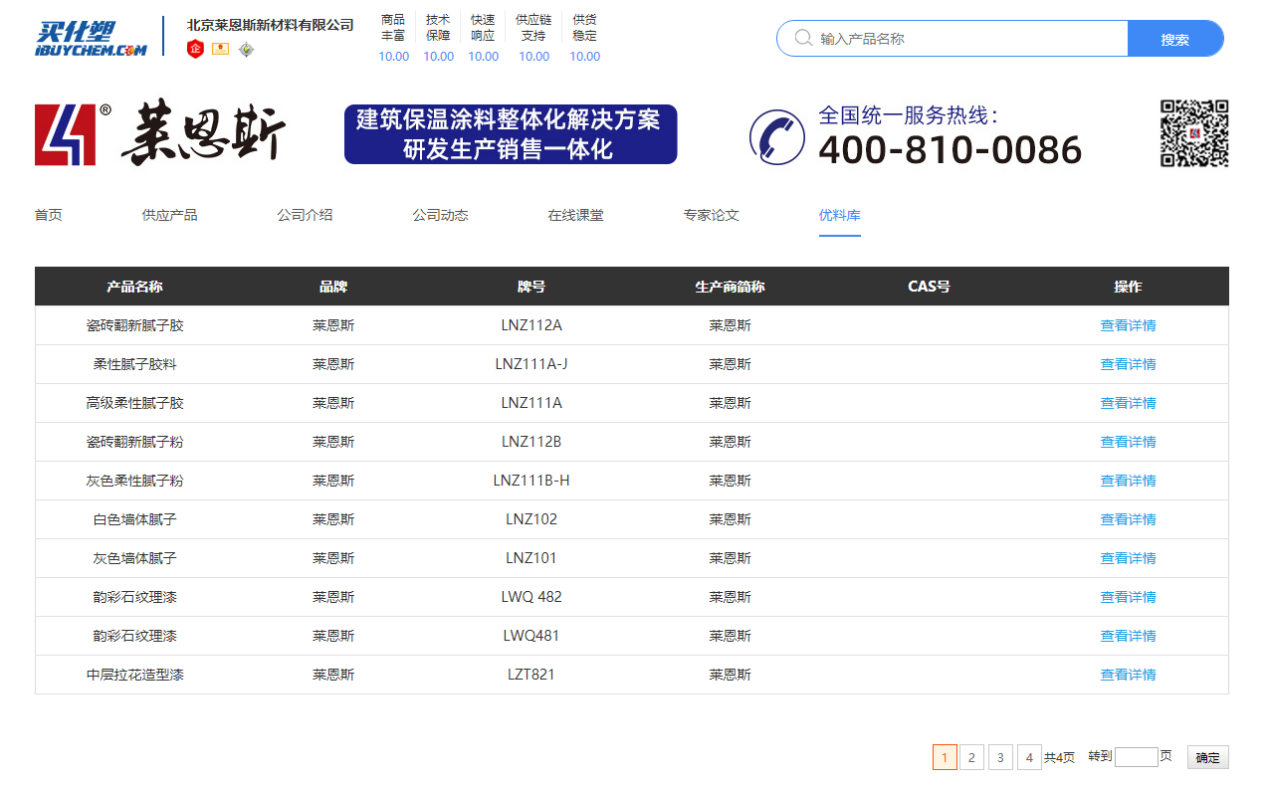The width and height of the screenshot is (1268, 787).
Task: Click the blue telephone hotline icon
Action: (776, 136)
